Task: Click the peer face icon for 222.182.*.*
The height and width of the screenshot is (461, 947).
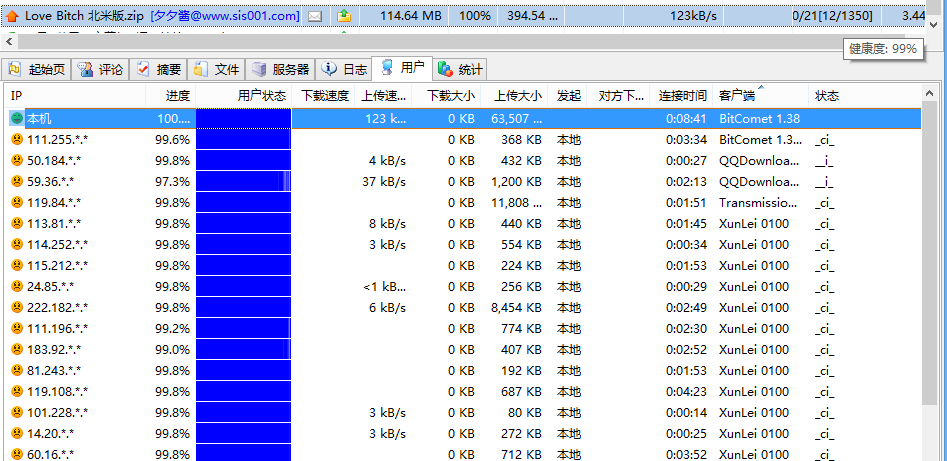Action: pos(16,308)
